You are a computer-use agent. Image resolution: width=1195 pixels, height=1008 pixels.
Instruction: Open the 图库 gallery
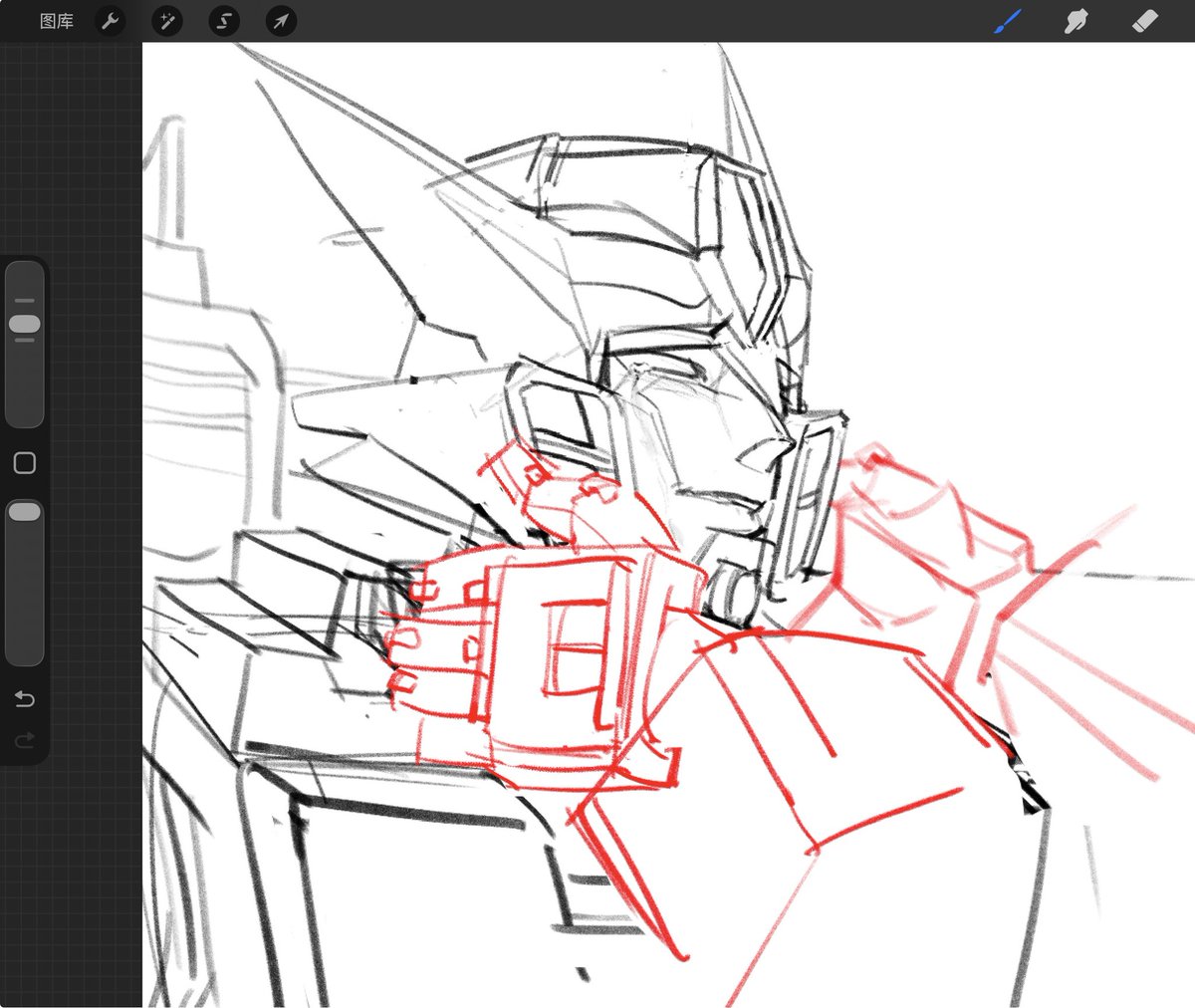point(57,21)
